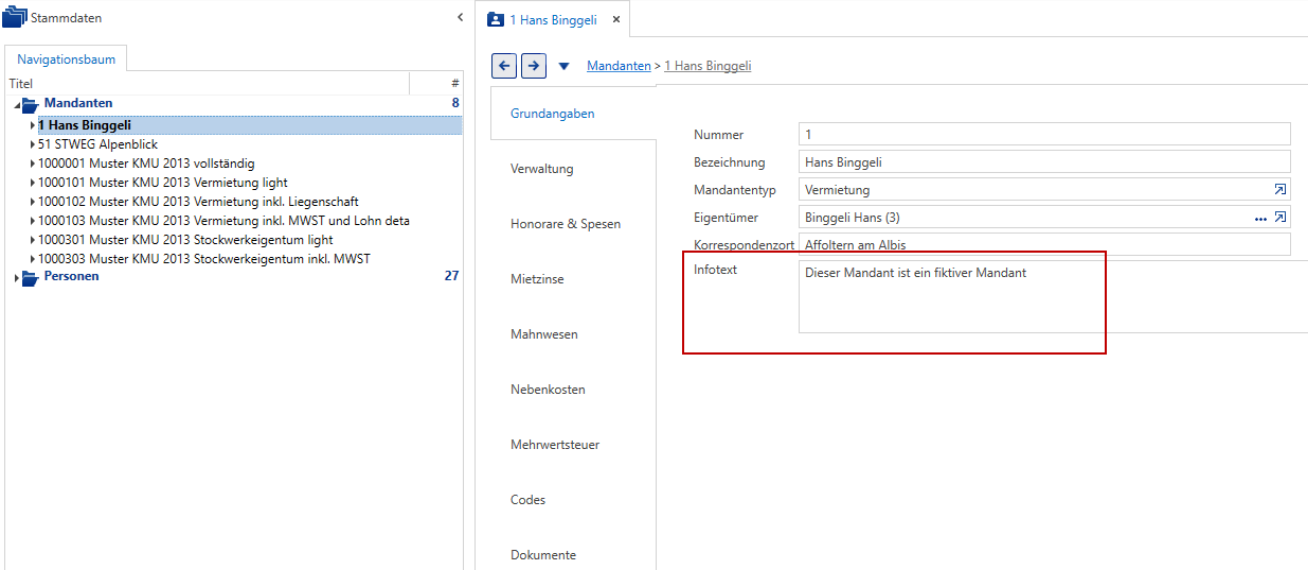Click the Stammdaten panel title
1308x570 pixels.
(x=66, y=19)
